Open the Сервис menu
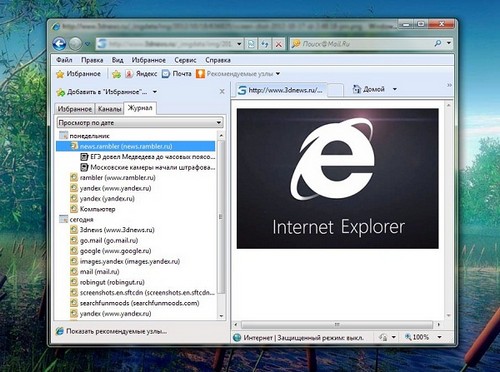 pos(185,60)
